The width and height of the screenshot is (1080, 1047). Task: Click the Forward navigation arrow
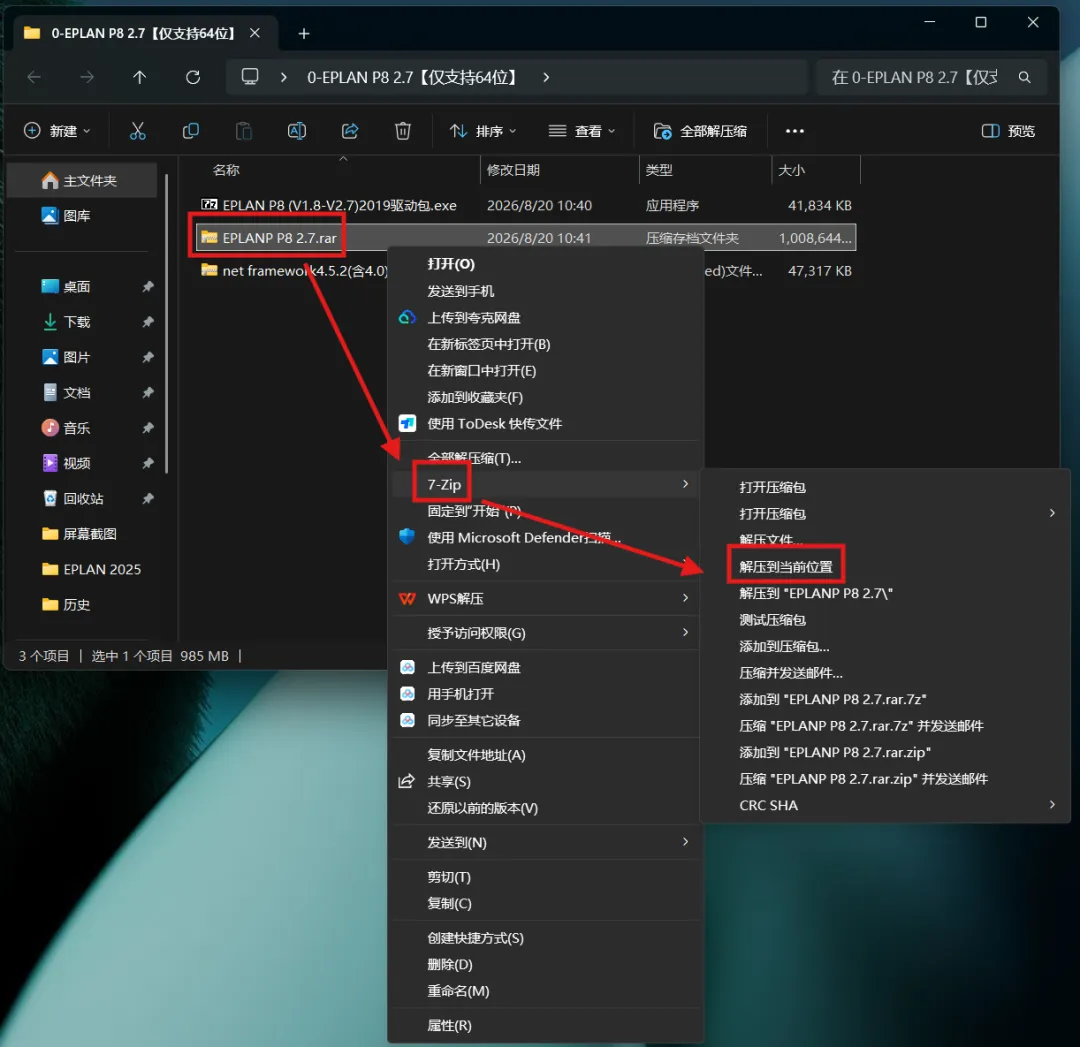click(x=87, y=77)
